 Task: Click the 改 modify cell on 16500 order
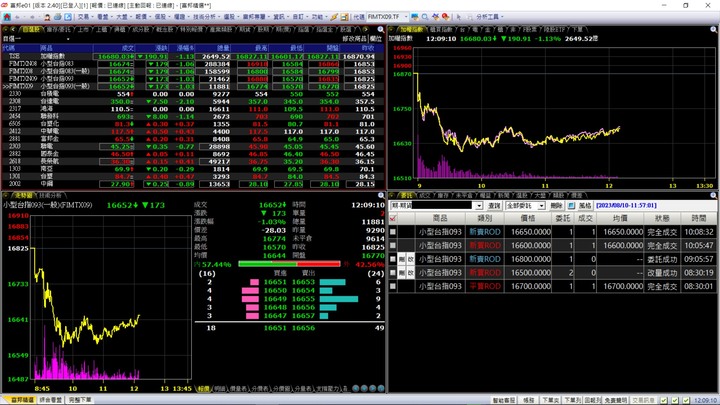[411, 273]
